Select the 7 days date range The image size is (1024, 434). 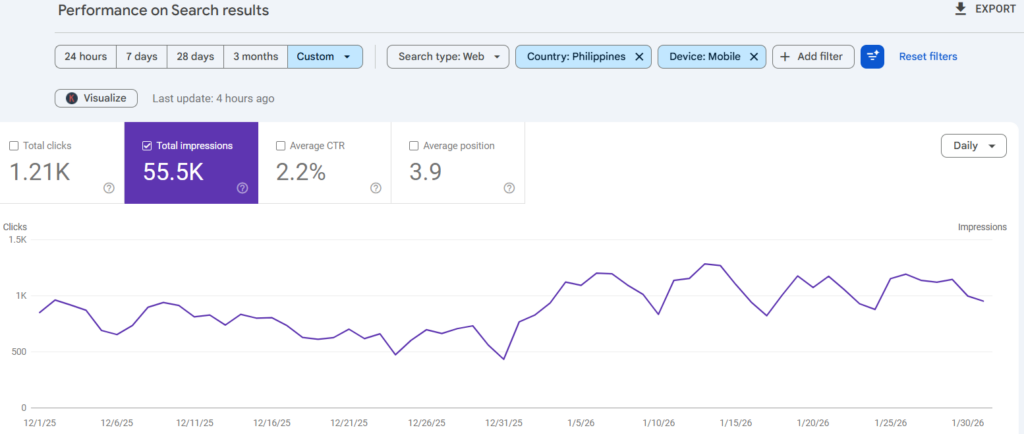coord(141,57)
